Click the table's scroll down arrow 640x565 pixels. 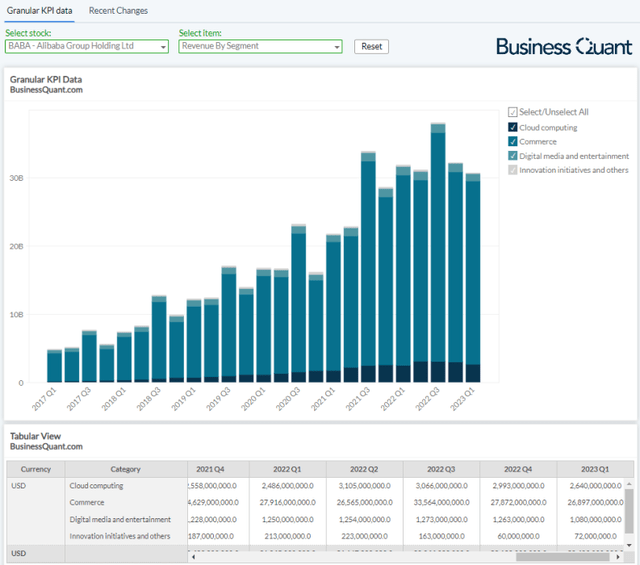629,545
